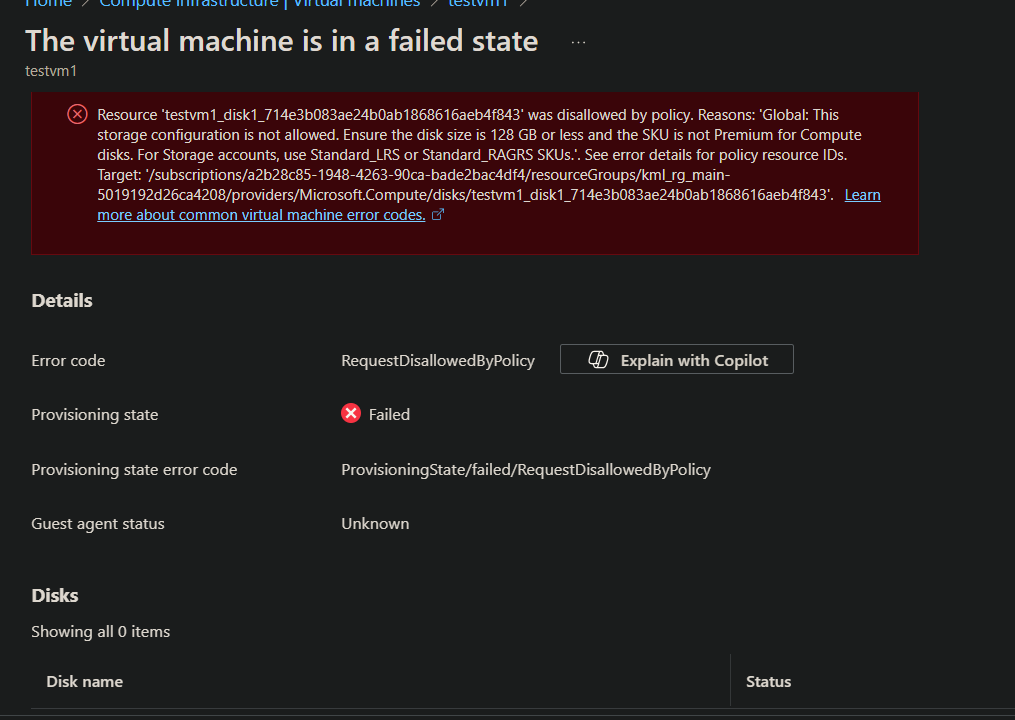Click the RequestDisallowedByPolicy error code value
The width and height of the screenshot is (1015, 720).
pyautogui.click(x=438, y=360)
